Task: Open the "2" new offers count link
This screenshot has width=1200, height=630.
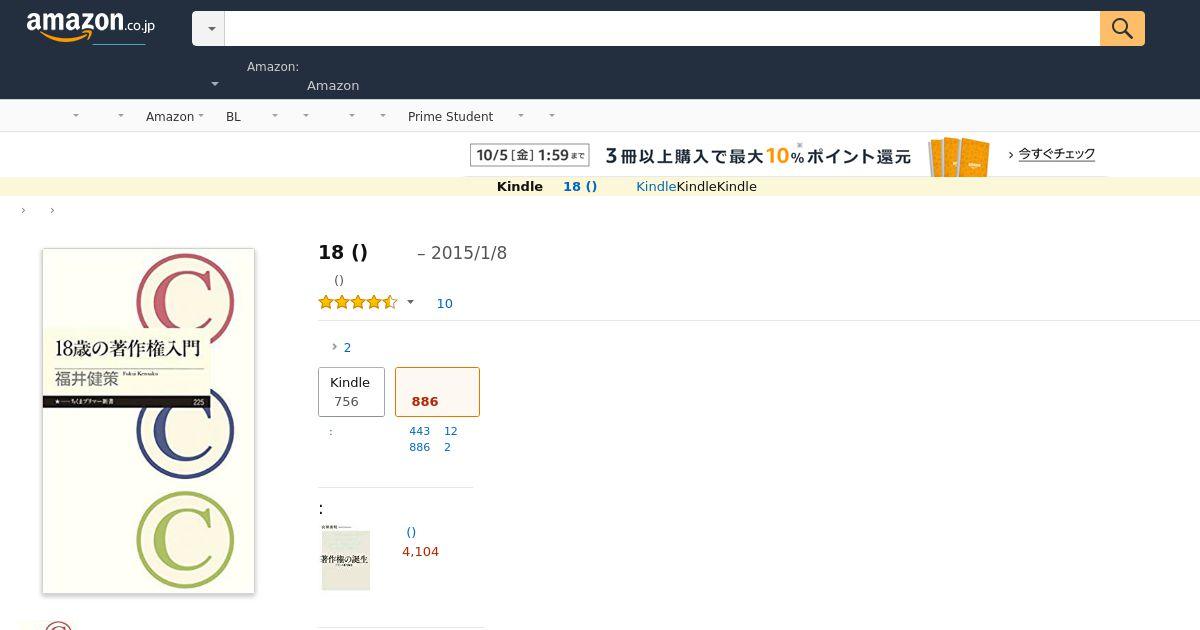Action: [447, 447]
